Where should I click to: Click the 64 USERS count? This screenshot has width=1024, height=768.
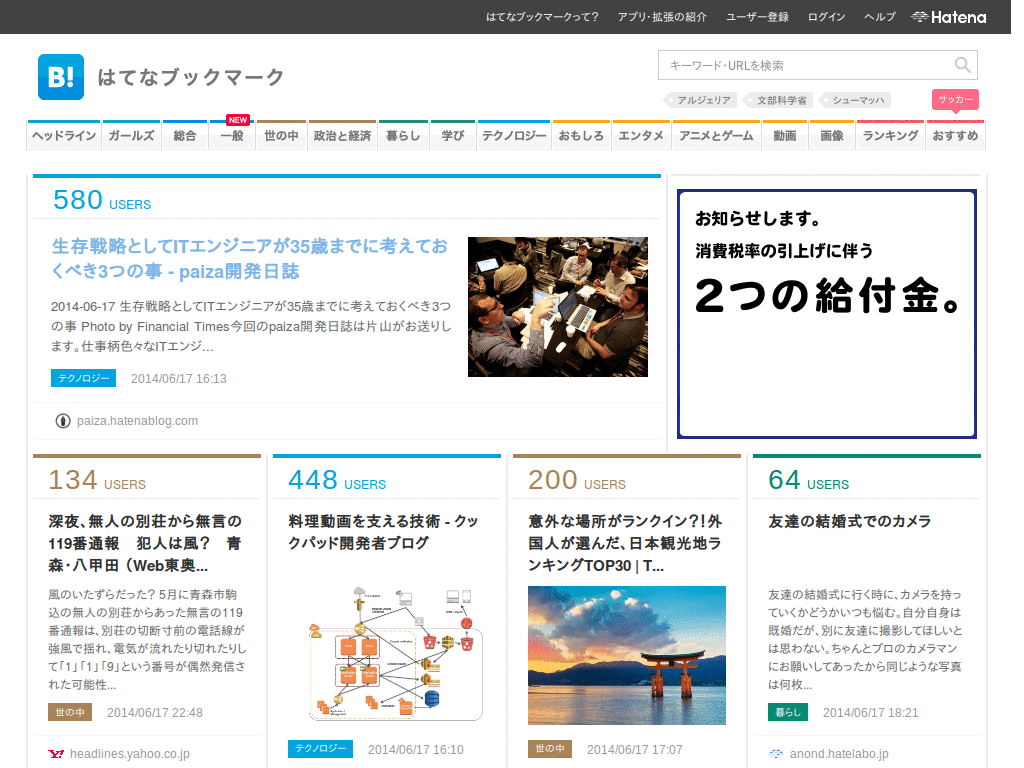click(808, 480)
